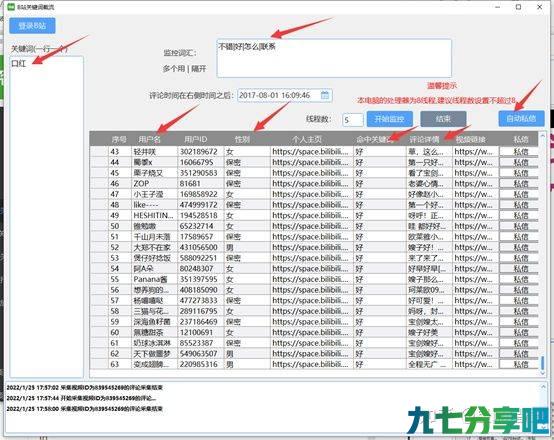Image resolution: width=554 pixels, height=440 pixels.
Task: Click the monitored words text area
Action: 334,58
